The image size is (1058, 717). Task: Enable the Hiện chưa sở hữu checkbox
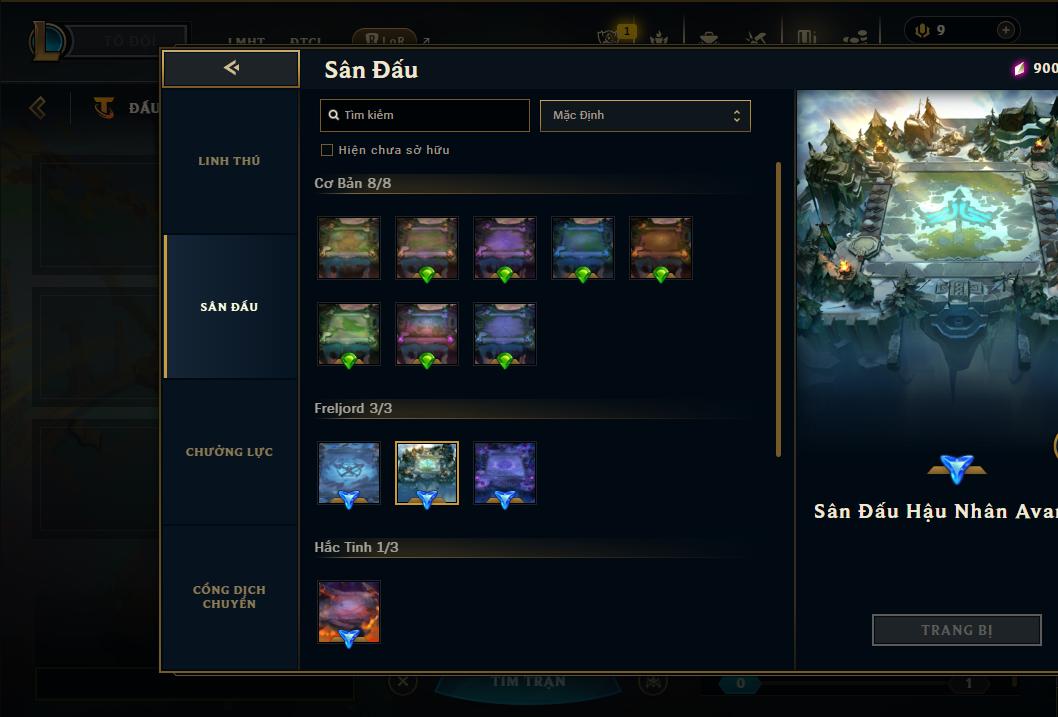tap(327, 150)
